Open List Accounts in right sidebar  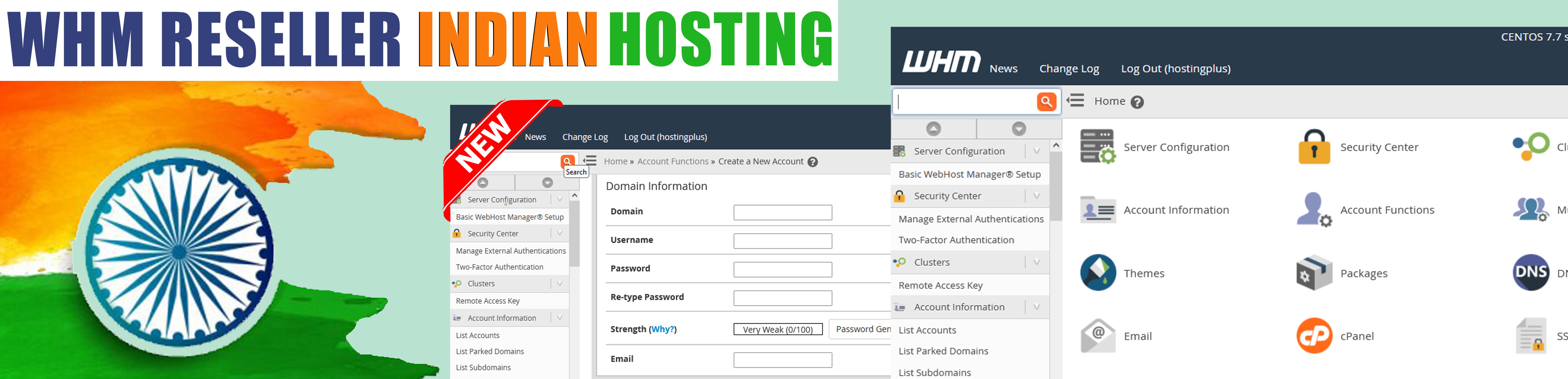click(x=927, y=330)
